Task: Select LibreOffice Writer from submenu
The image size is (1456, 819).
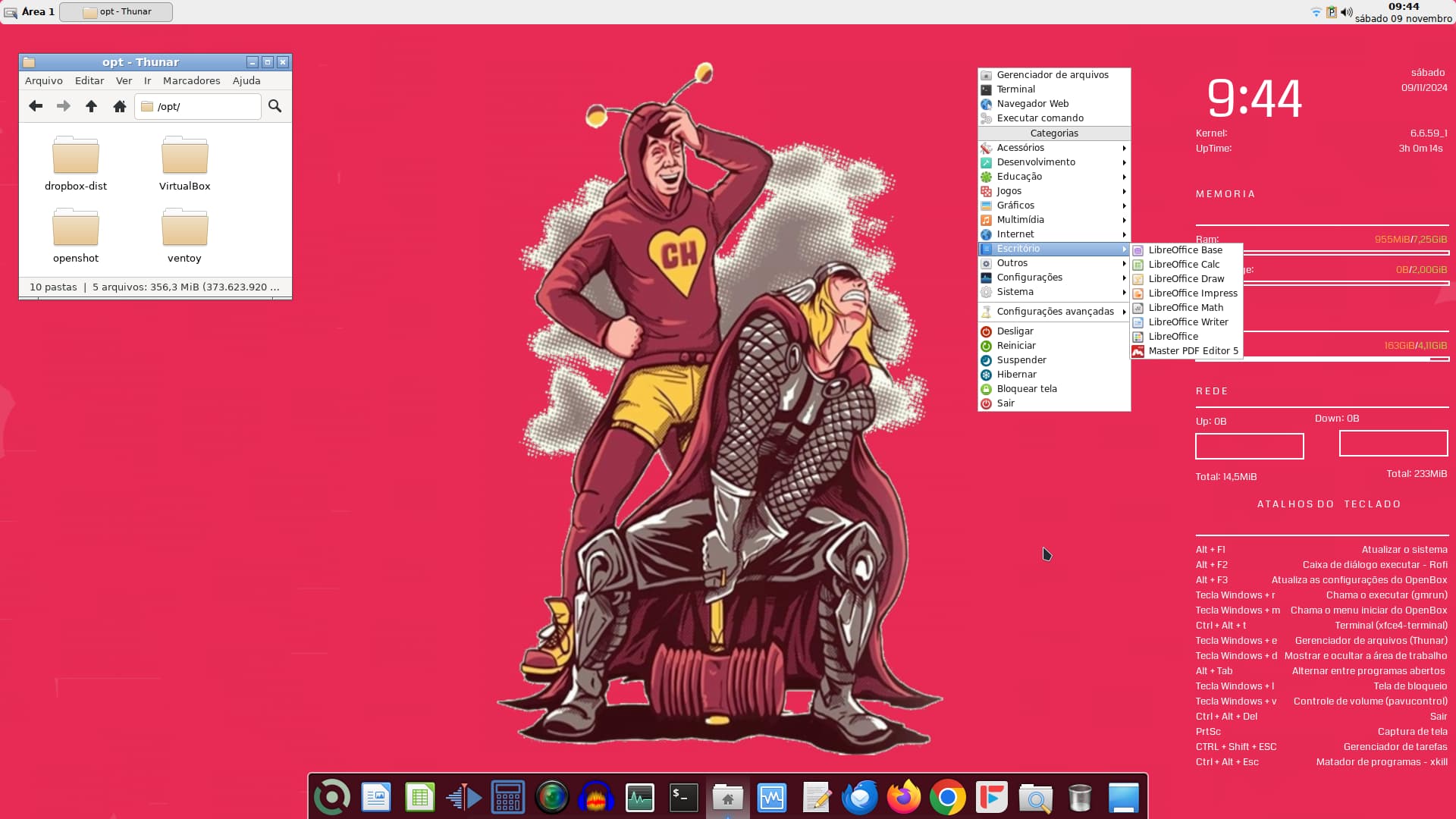Action: pos(1188,322)
